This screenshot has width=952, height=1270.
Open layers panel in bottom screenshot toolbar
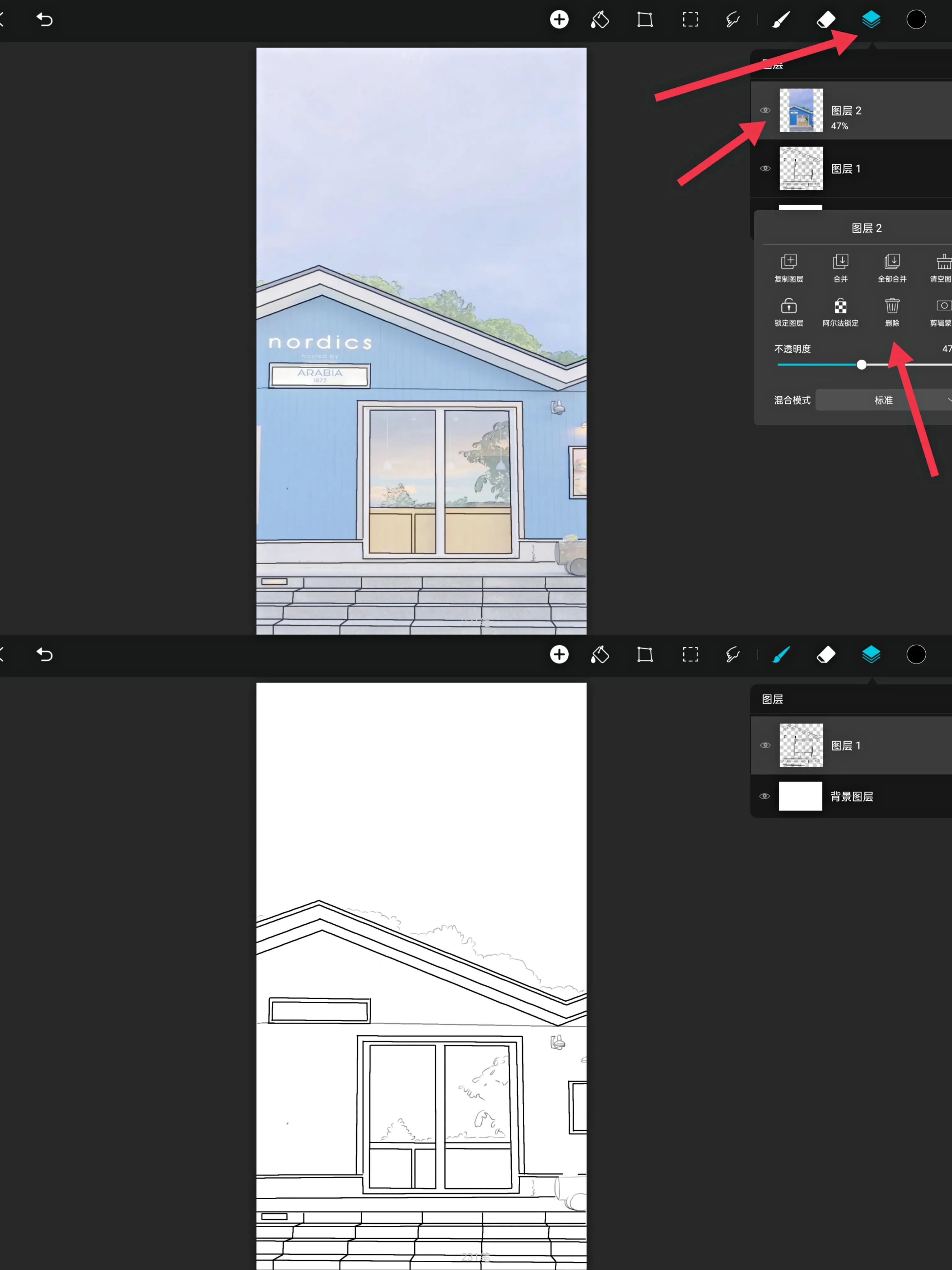(x=871, y=655)
